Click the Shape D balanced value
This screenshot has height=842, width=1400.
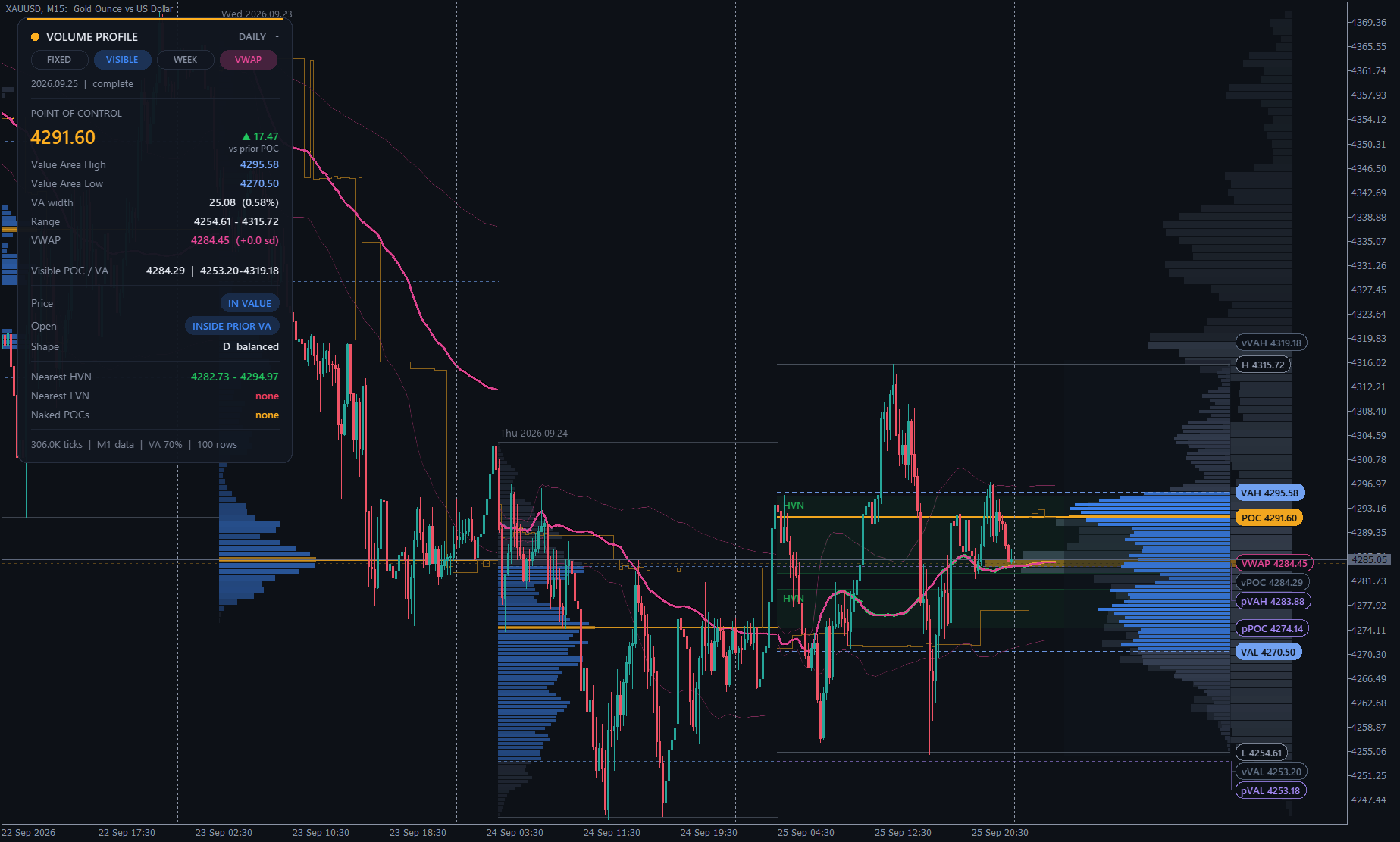pyautogui.click(x=250, y=347)
